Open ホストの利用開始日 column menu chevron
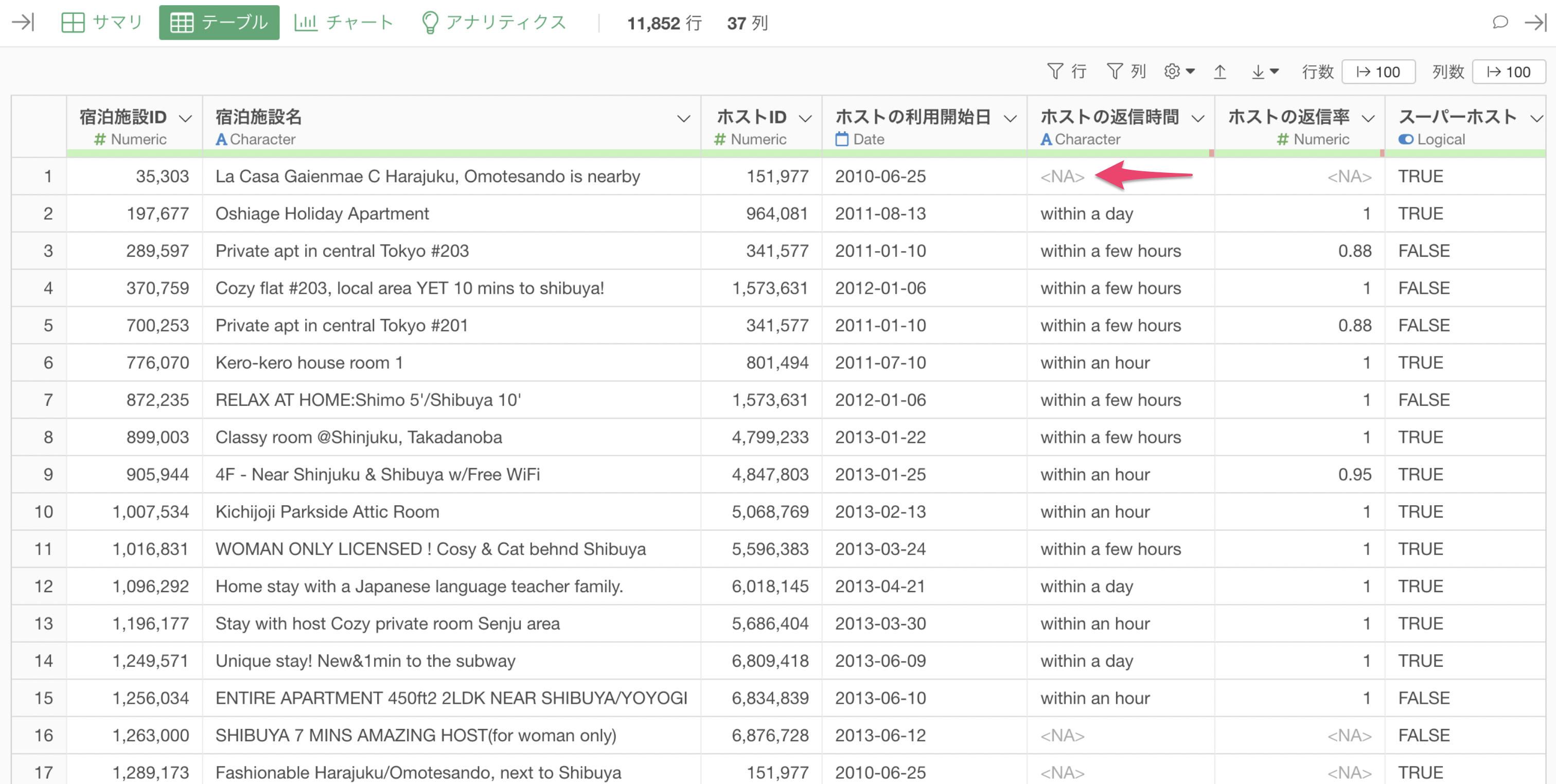1556x784 pixels. tap(1010, 118)
